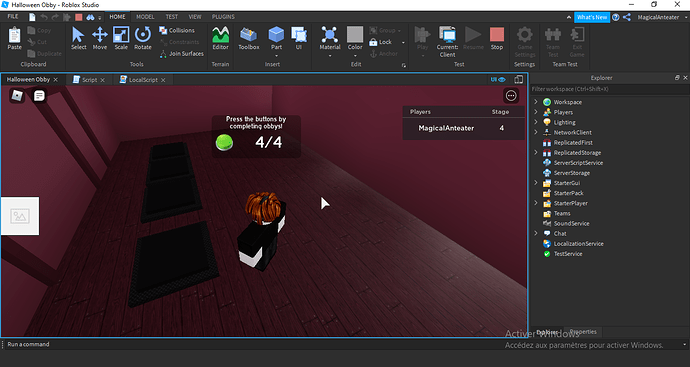Click MagicalAnteater in the leaderboard
This screenshot has height=367, width=690.
coord(446,128)
